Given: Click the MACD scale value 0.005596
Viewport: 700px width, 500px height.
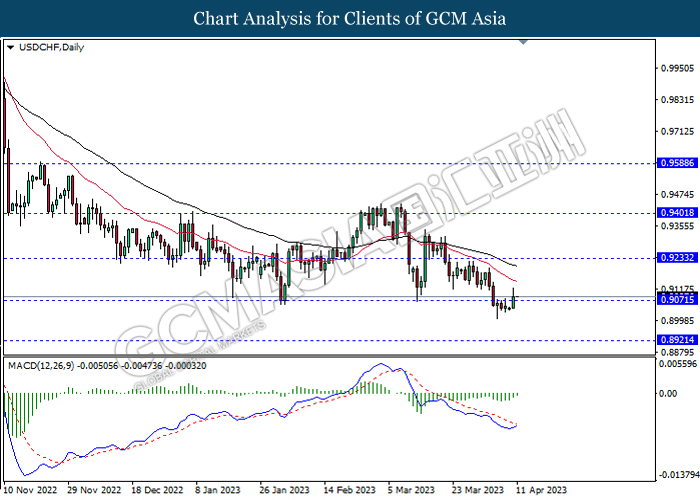Looking at the screenshot, I should [x=678, y=364].
